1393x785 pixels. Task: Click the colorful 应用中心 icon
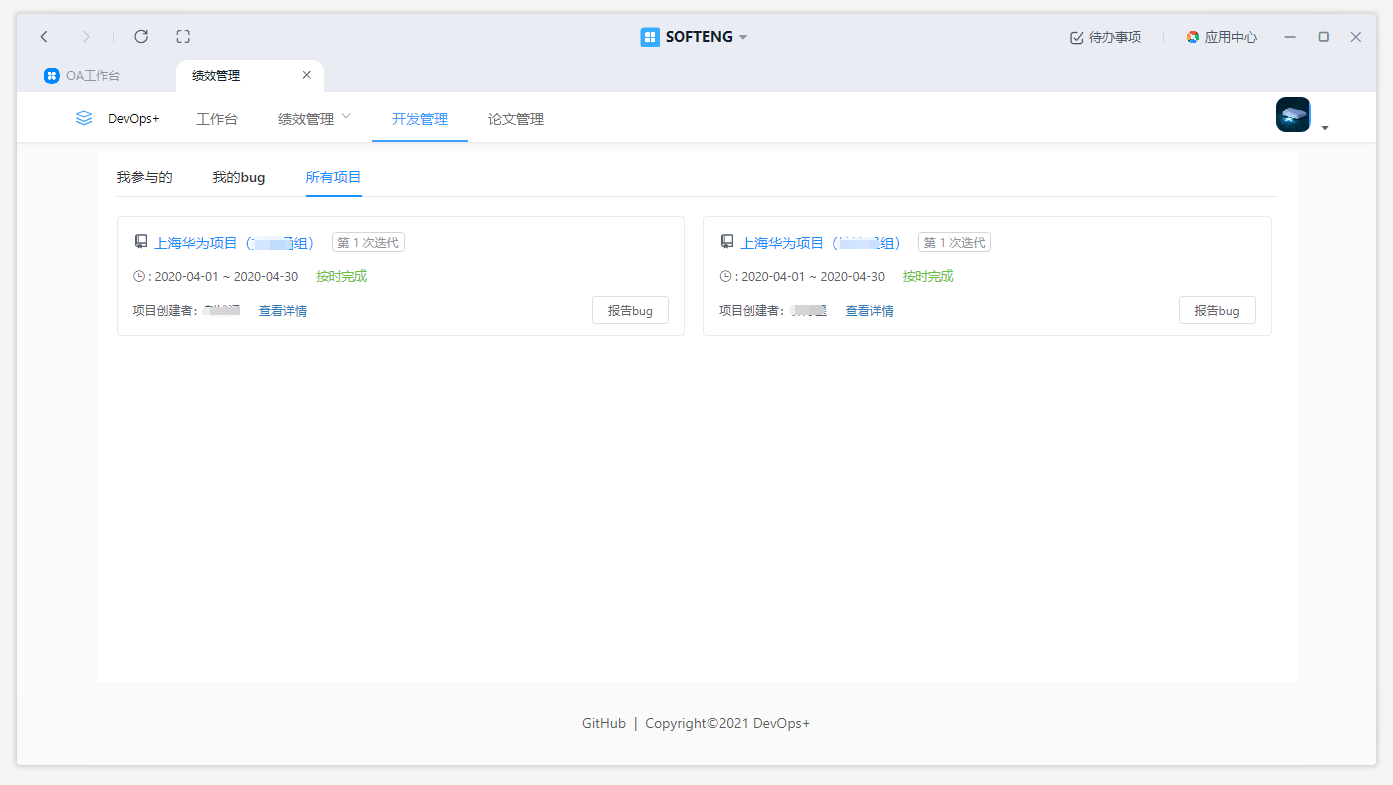[x=1193, y=37]
